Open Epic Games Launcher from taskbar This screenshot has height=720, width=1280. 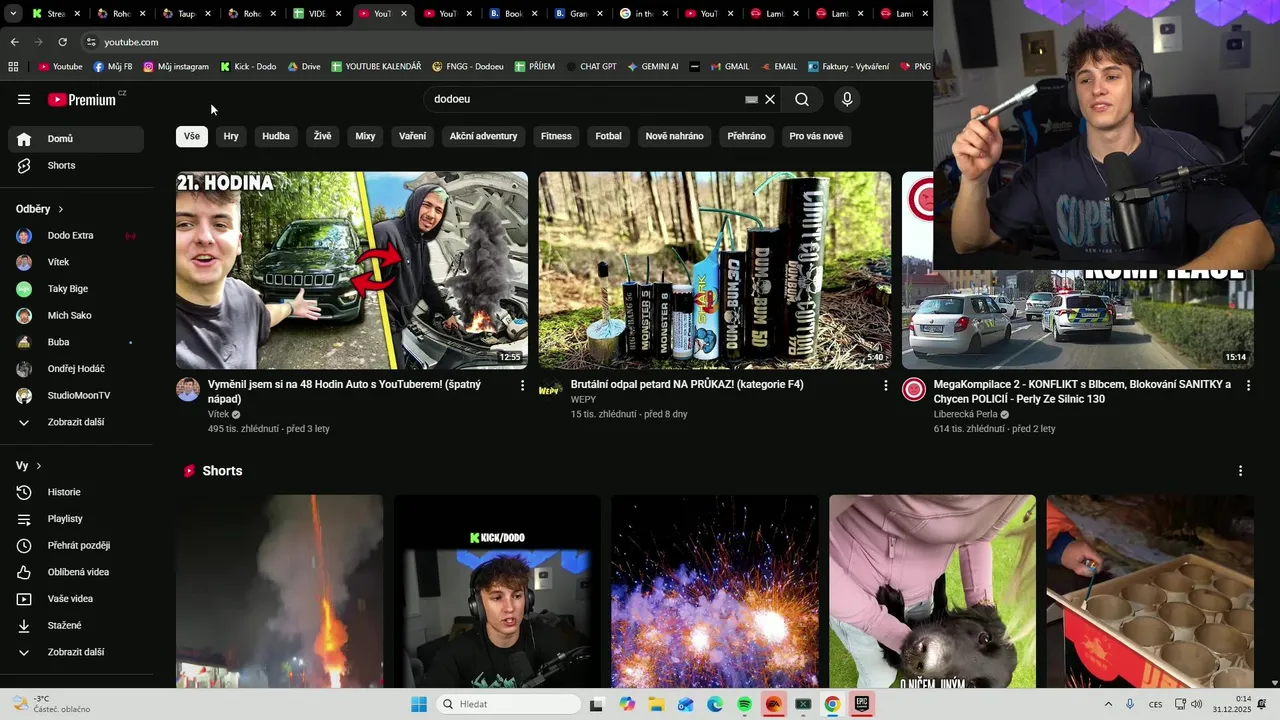[x=861, y=704]
